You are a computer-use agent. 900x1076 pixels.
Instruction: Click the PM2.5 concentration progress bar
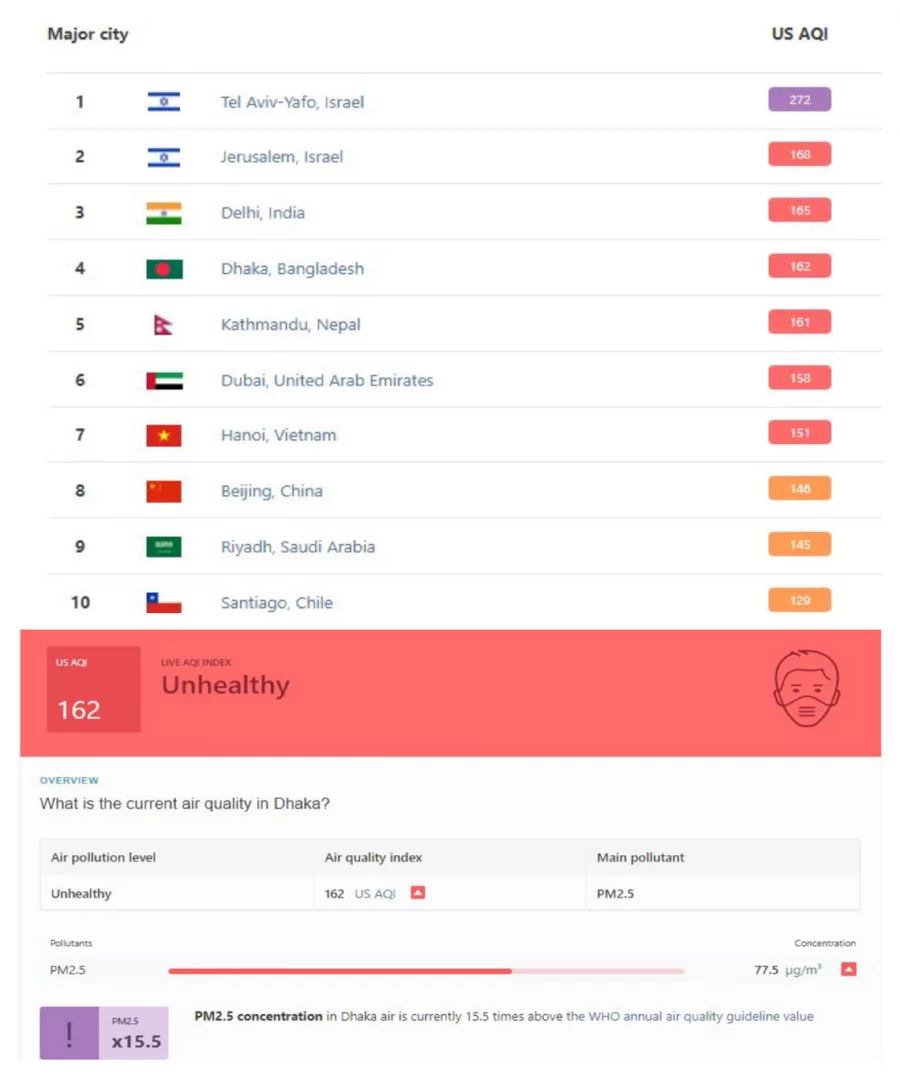coord(426,971)
